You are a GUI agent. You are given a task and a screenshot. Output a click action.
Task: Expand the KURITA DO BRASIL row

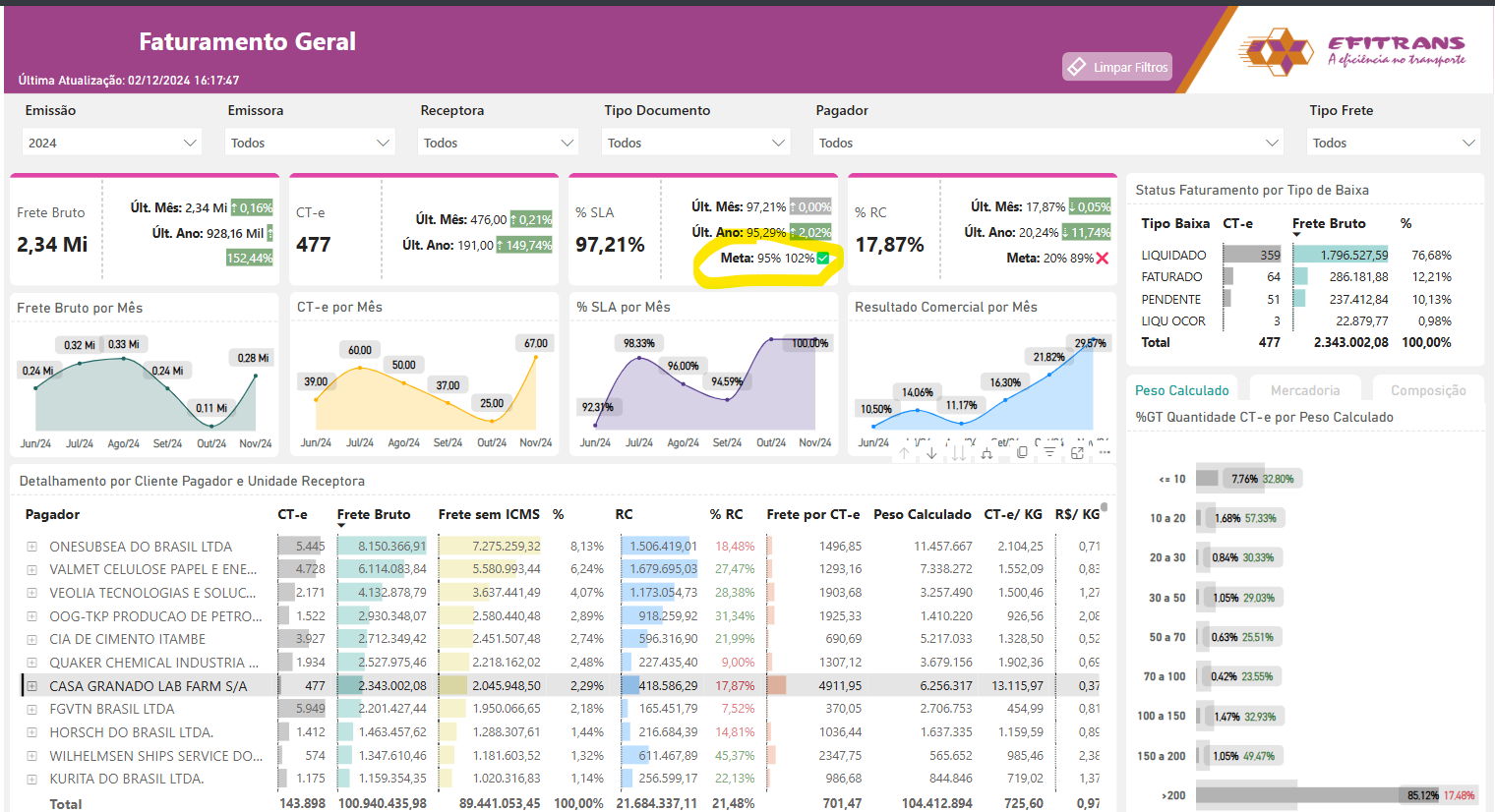[31, 779]
